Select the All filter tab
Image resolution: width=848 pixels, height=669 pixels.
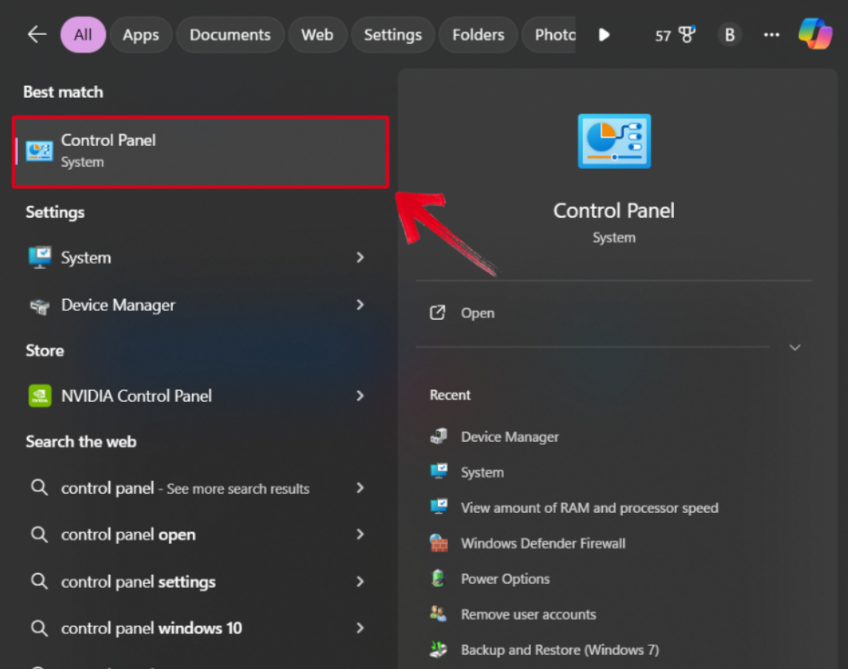click(83, 35)
